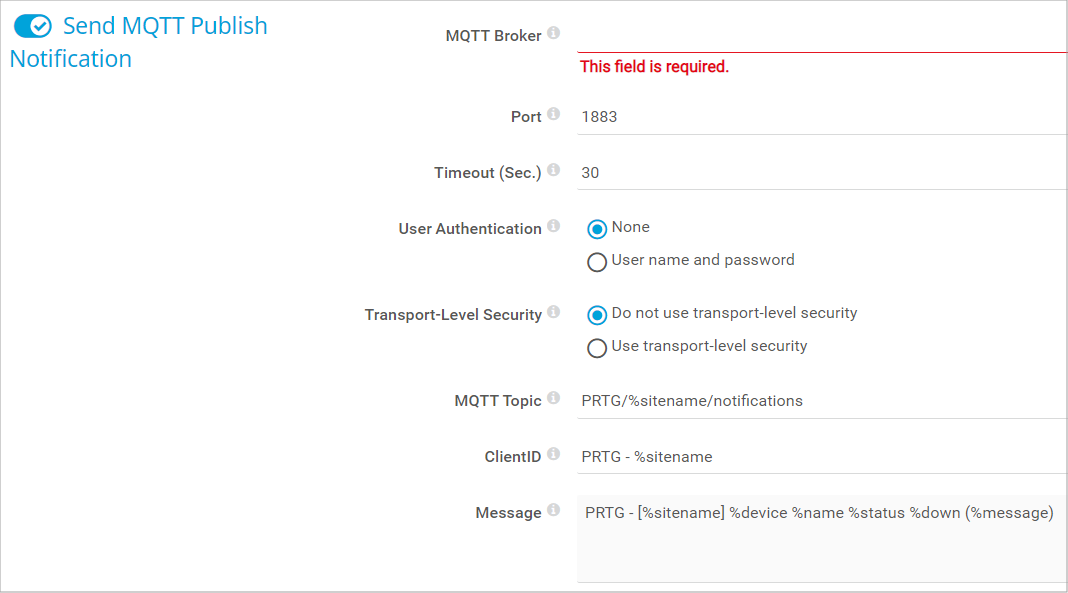Click info icon beside Port label
The image size is (1068, 593).
pos(554,115)
